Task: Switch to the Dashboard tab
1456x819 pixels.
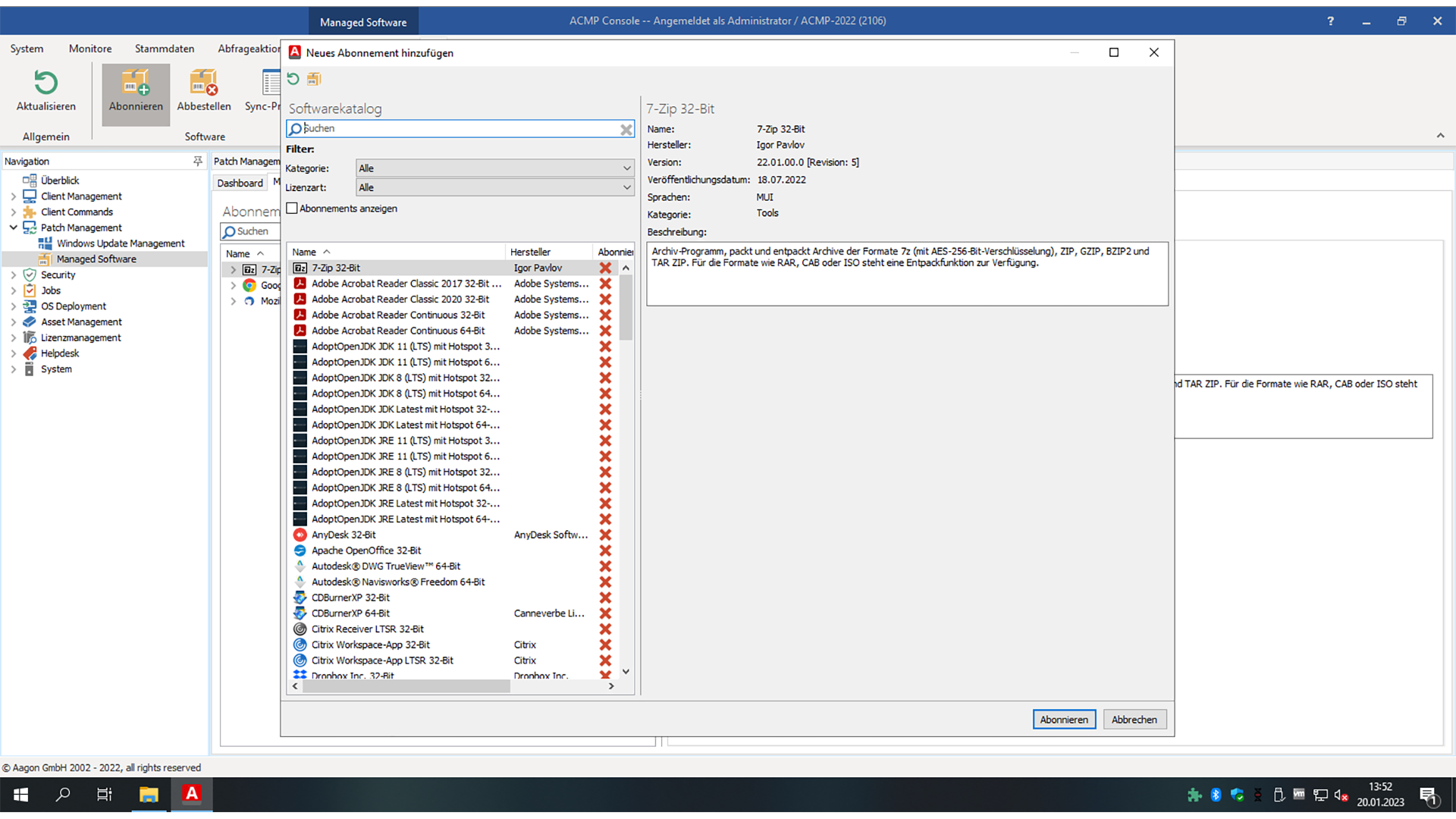Action: (x=240, y=183)
